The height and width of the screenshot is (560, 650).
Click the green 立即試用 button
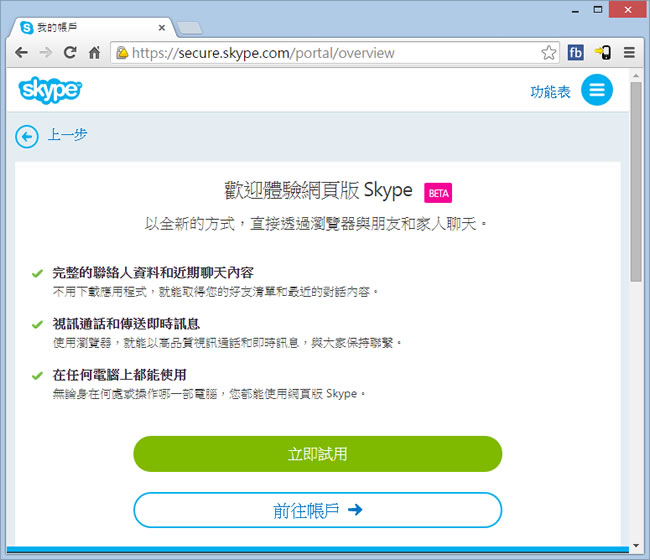318,454
